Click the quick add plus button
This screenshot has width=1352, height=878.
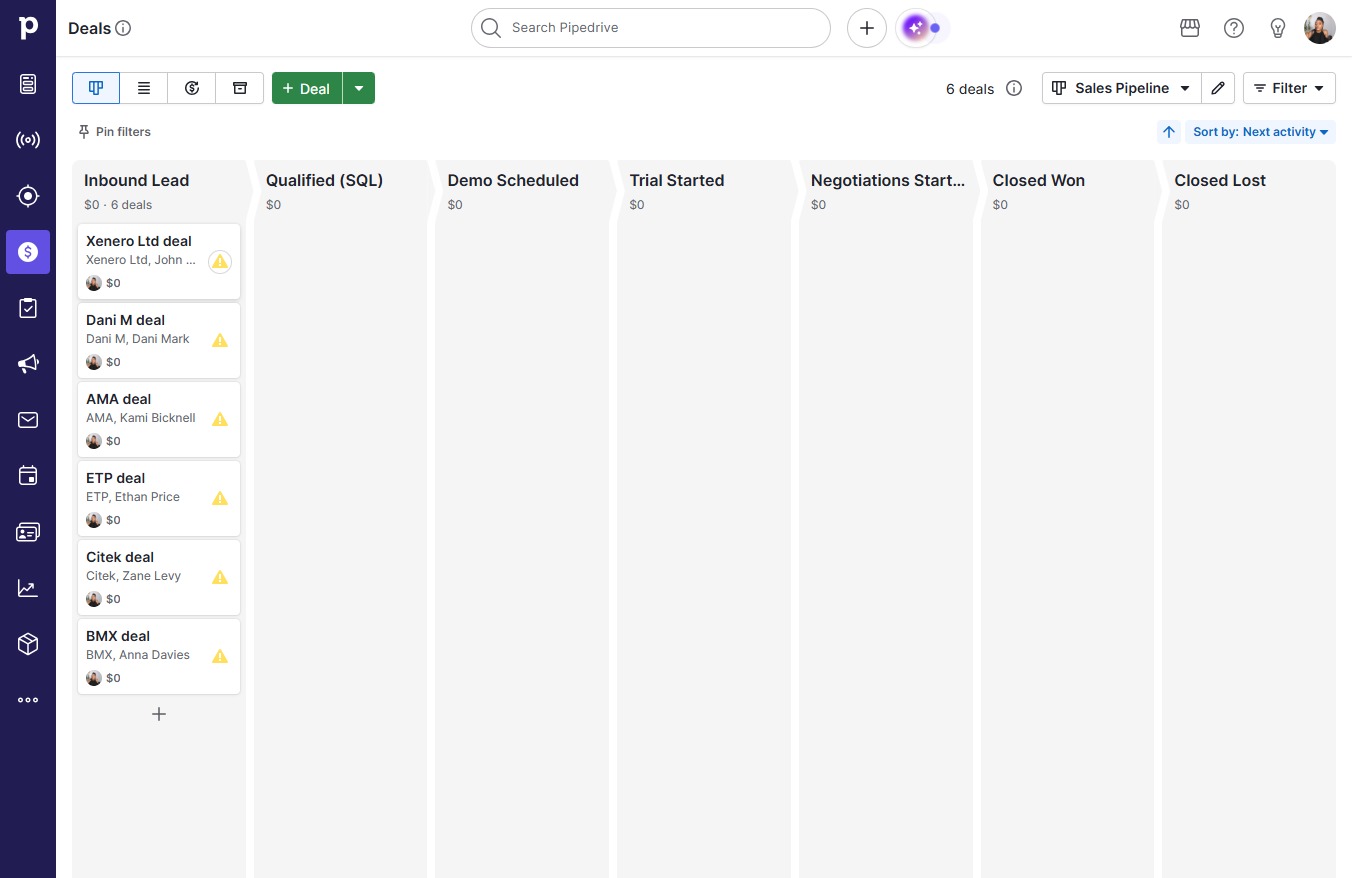tap(867, 28)
